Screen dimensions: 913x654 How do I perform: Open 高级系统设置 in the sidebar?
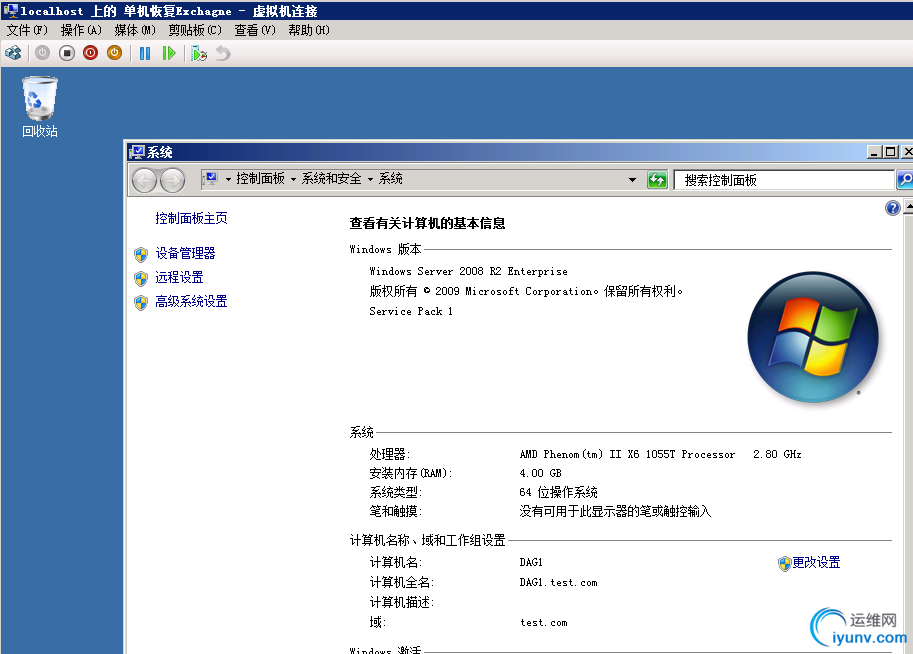pyautogui.click(x=191, y=301)
